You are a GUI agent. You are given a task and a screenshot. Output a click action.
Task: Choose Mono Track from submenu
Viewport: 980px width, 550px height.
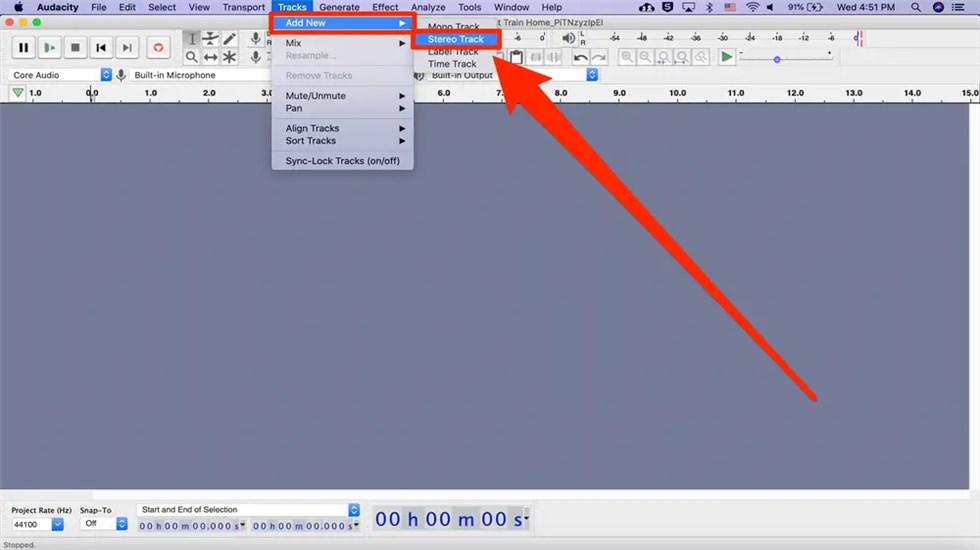(x=454, y=27)
